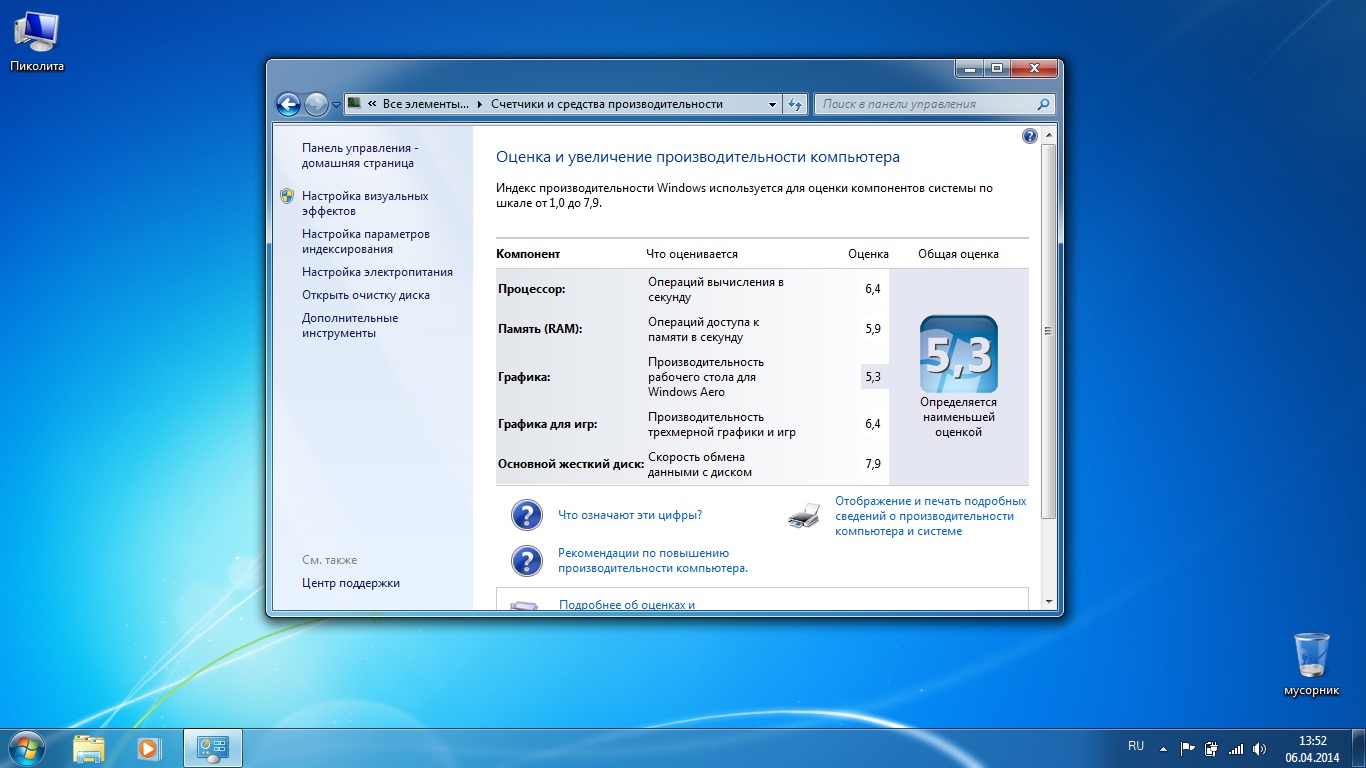Click the Back navigation arrow button
Image resolution: width=1366 pixels, height=768 pixels.
[288, 104]
